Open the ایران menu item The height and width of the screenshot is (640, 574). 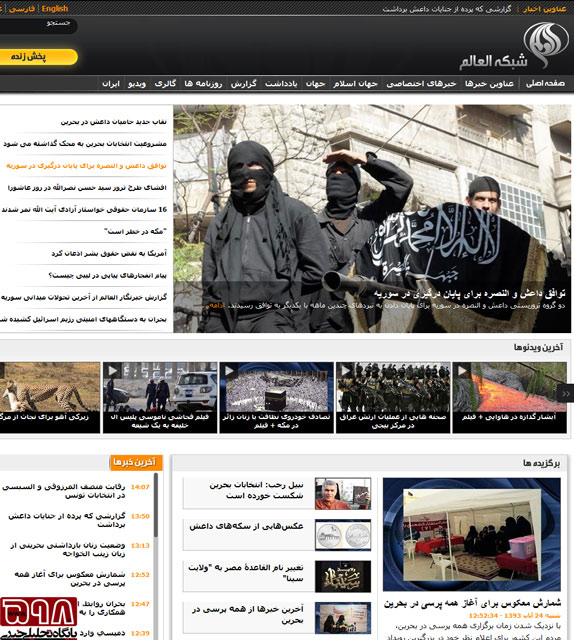point(111,83)
